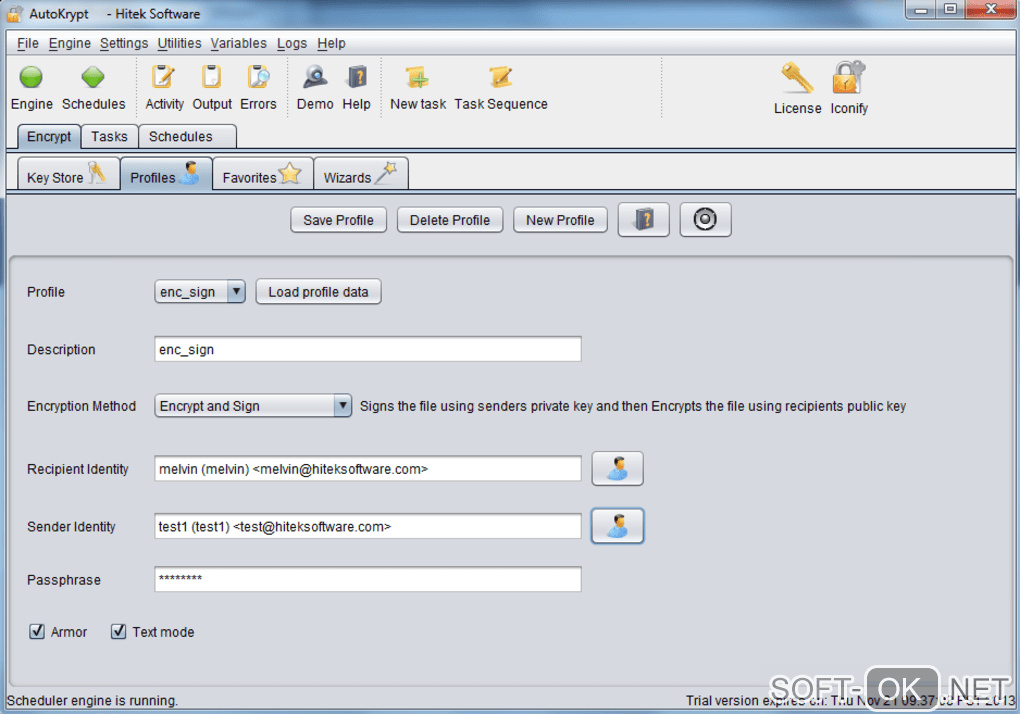Focus the Recipient Identity field
The image size is (1020, 714).
[x=368, y=469]
